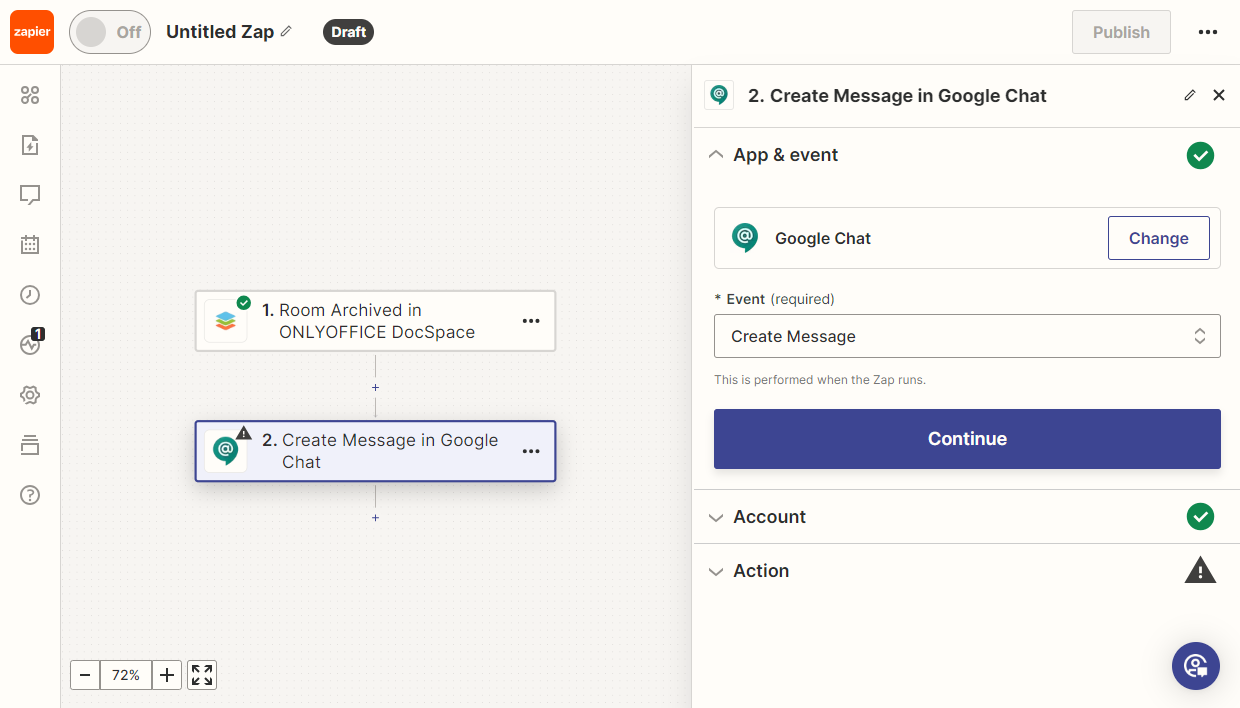Open the settings gear in the sidebar
The width and height of the screenshot is (1240, 708).
coord(30,395)
